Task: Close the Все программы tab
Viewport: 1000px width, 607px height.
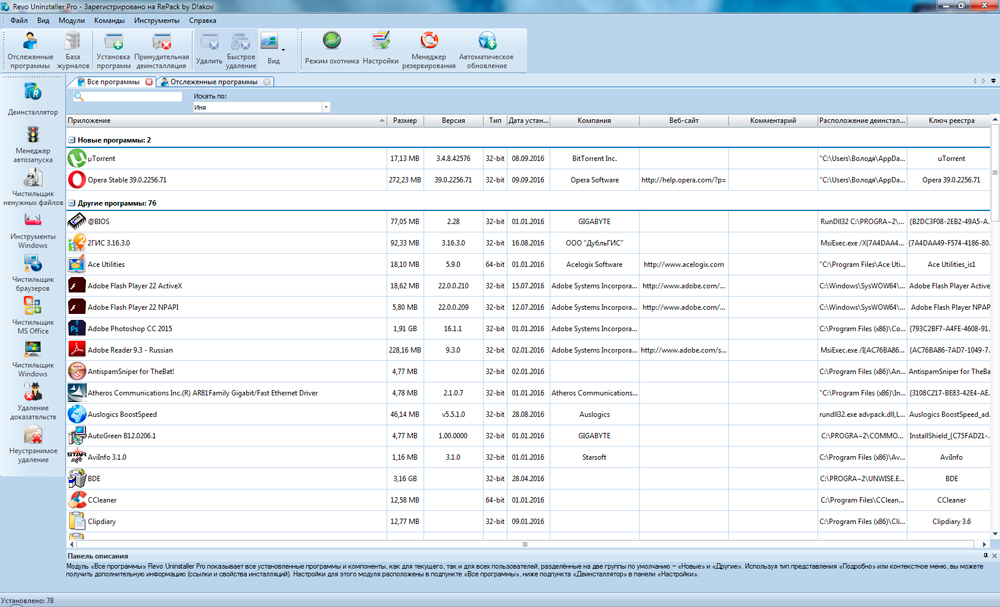Action: pyautogui.click(x=149, y=82)
